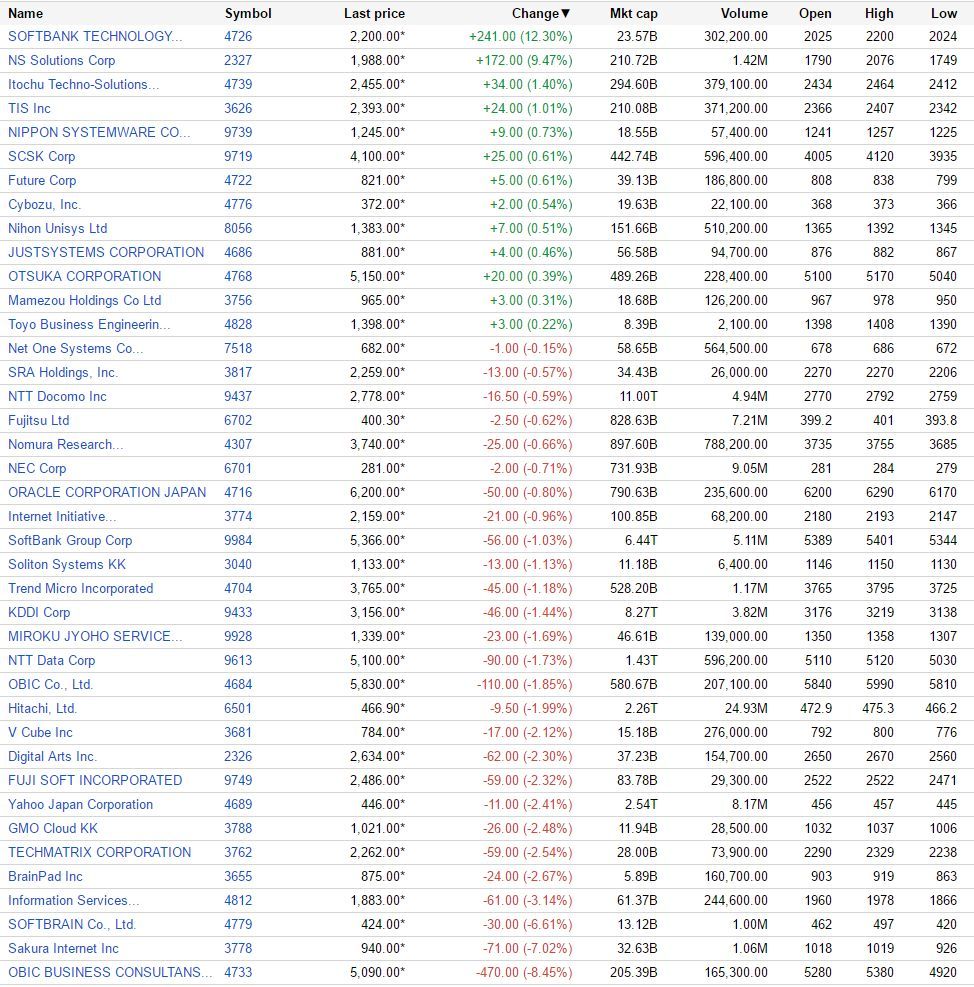Image resolution: width=974 pixels, height=987 pixels.
Task: Open Fujitsu Ltd link
Action: pyautogui.click(x=38, y=420)
